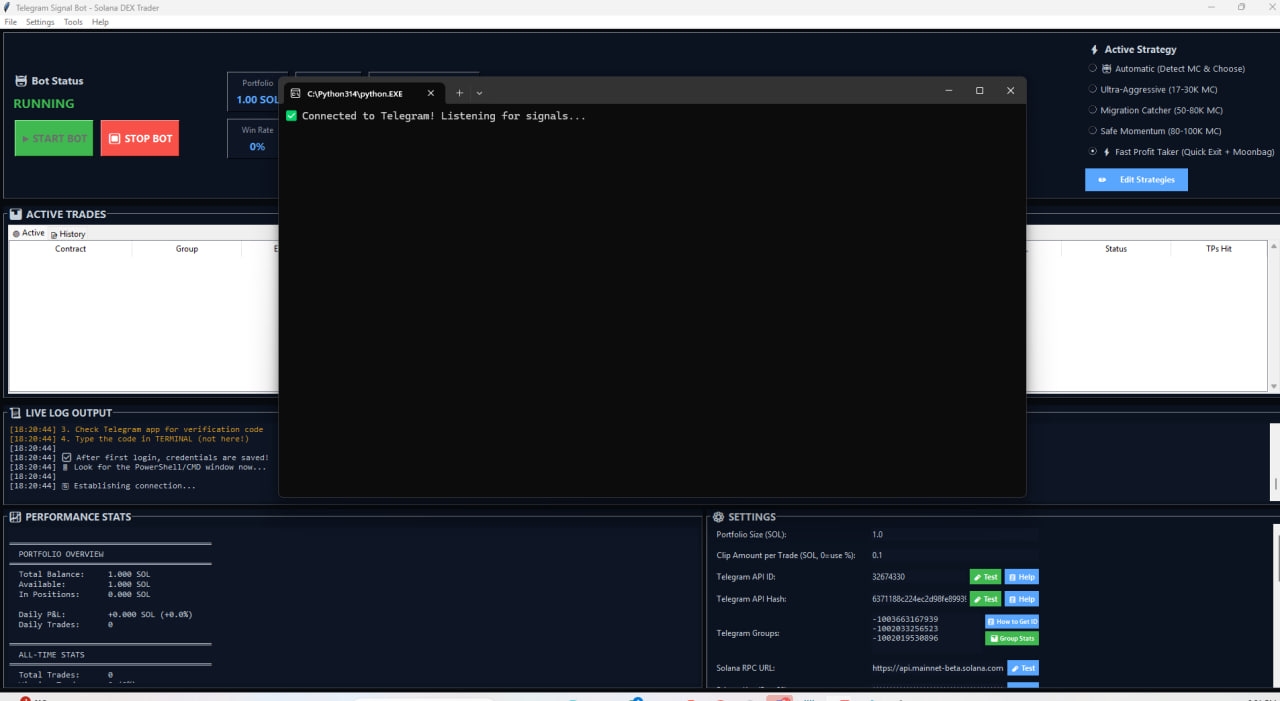
Task: Open a new terminal tab with plus icon
Action: tap(460, 93)
